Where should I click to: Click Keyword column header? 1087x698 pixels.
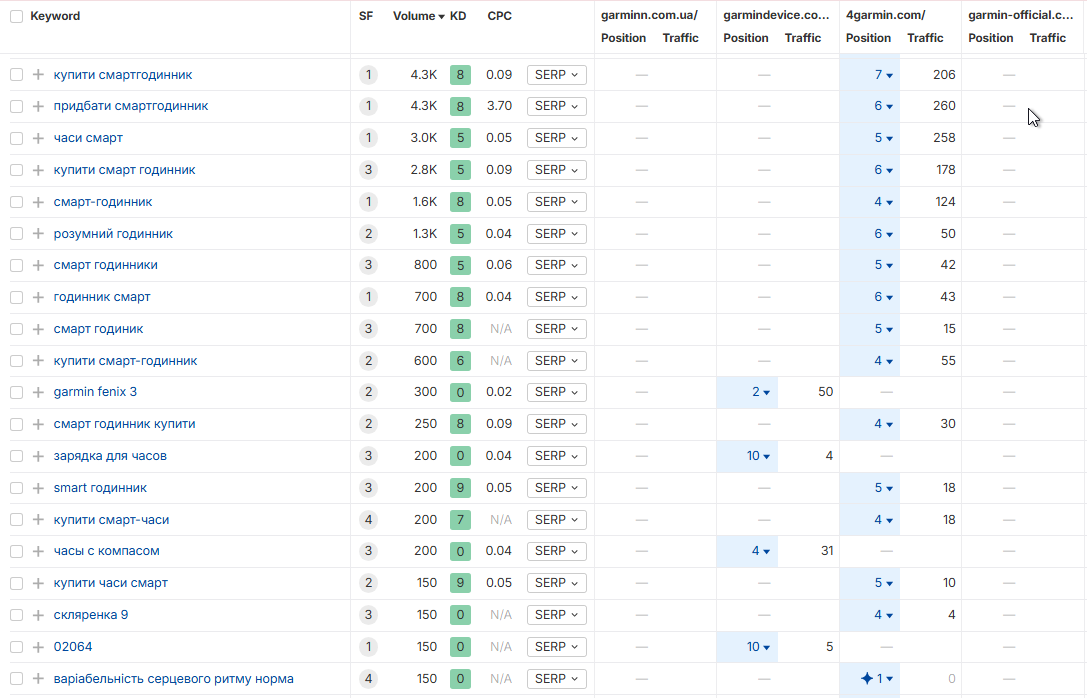55,16
